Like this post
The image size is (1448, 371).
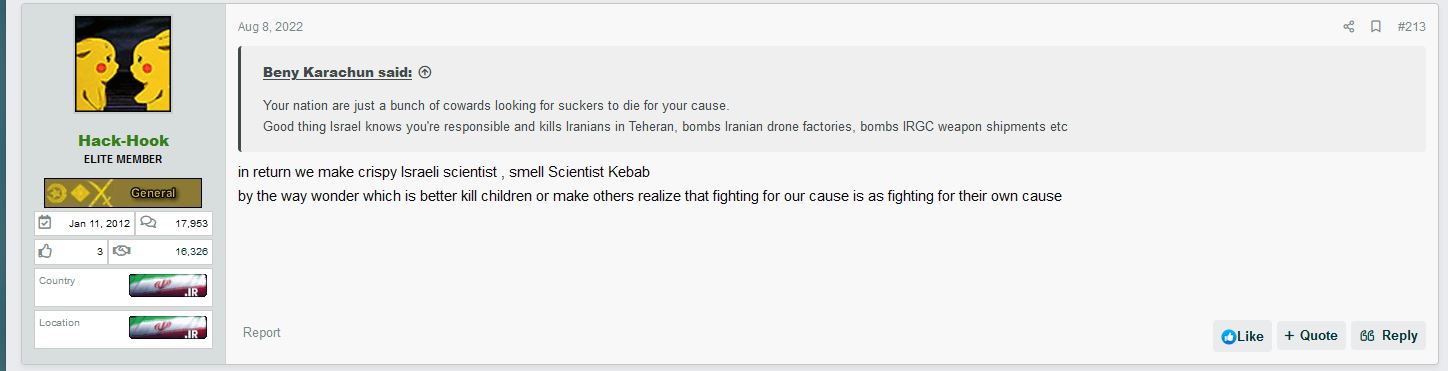pyautogui.click(x=1242, y=336)
